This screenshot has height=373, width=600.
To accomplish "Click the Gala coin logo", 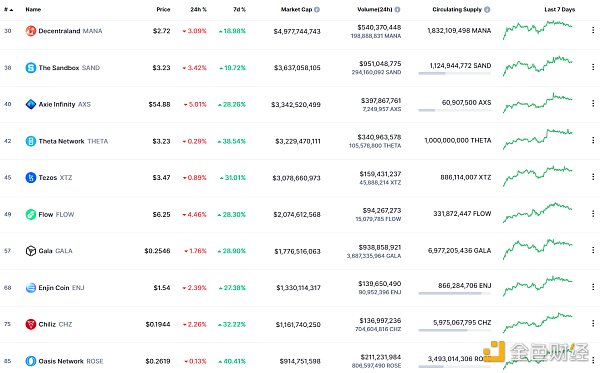I will point(31,251).
